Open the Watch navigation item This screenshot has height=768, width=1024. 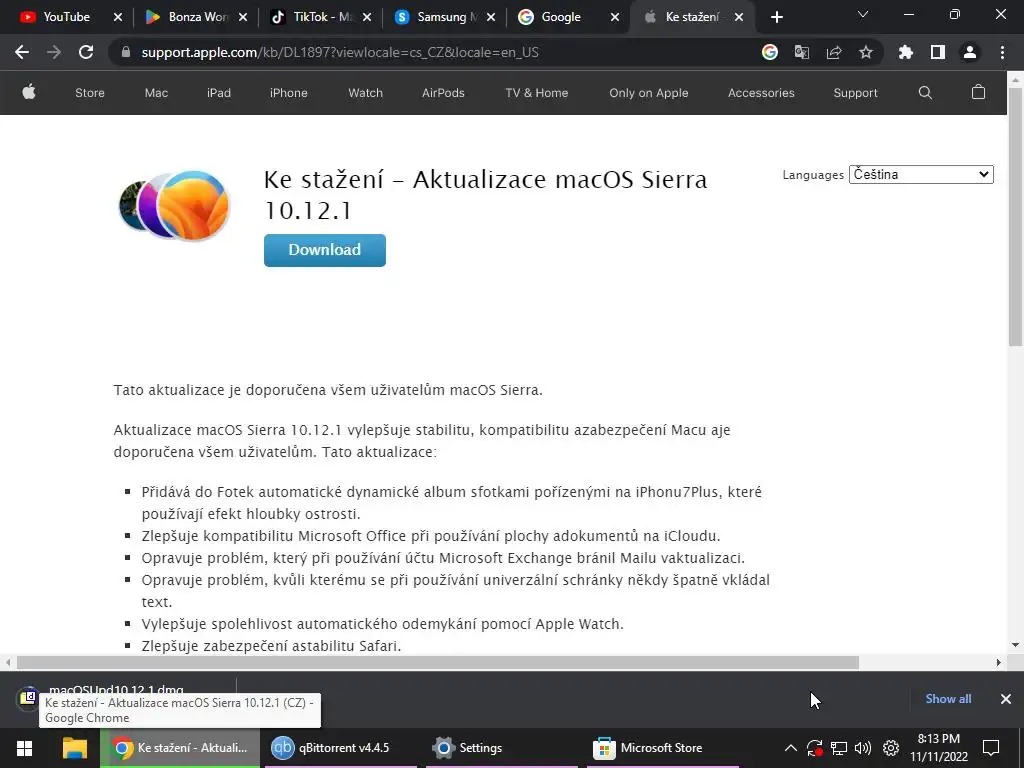[x=366, y=93]
